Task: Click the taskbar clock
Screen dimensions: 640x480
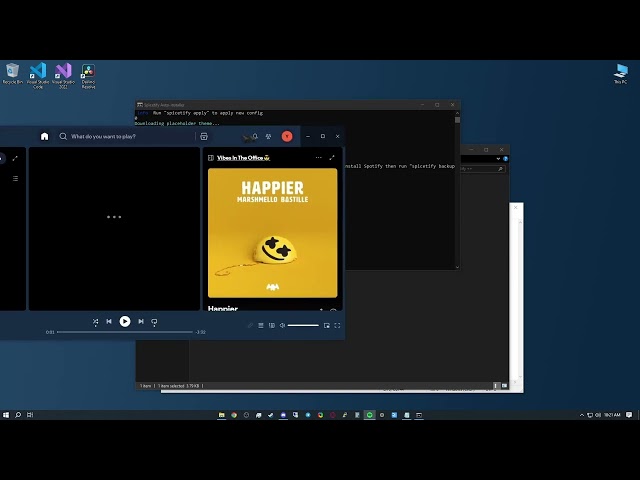Action: click(612, 415)
